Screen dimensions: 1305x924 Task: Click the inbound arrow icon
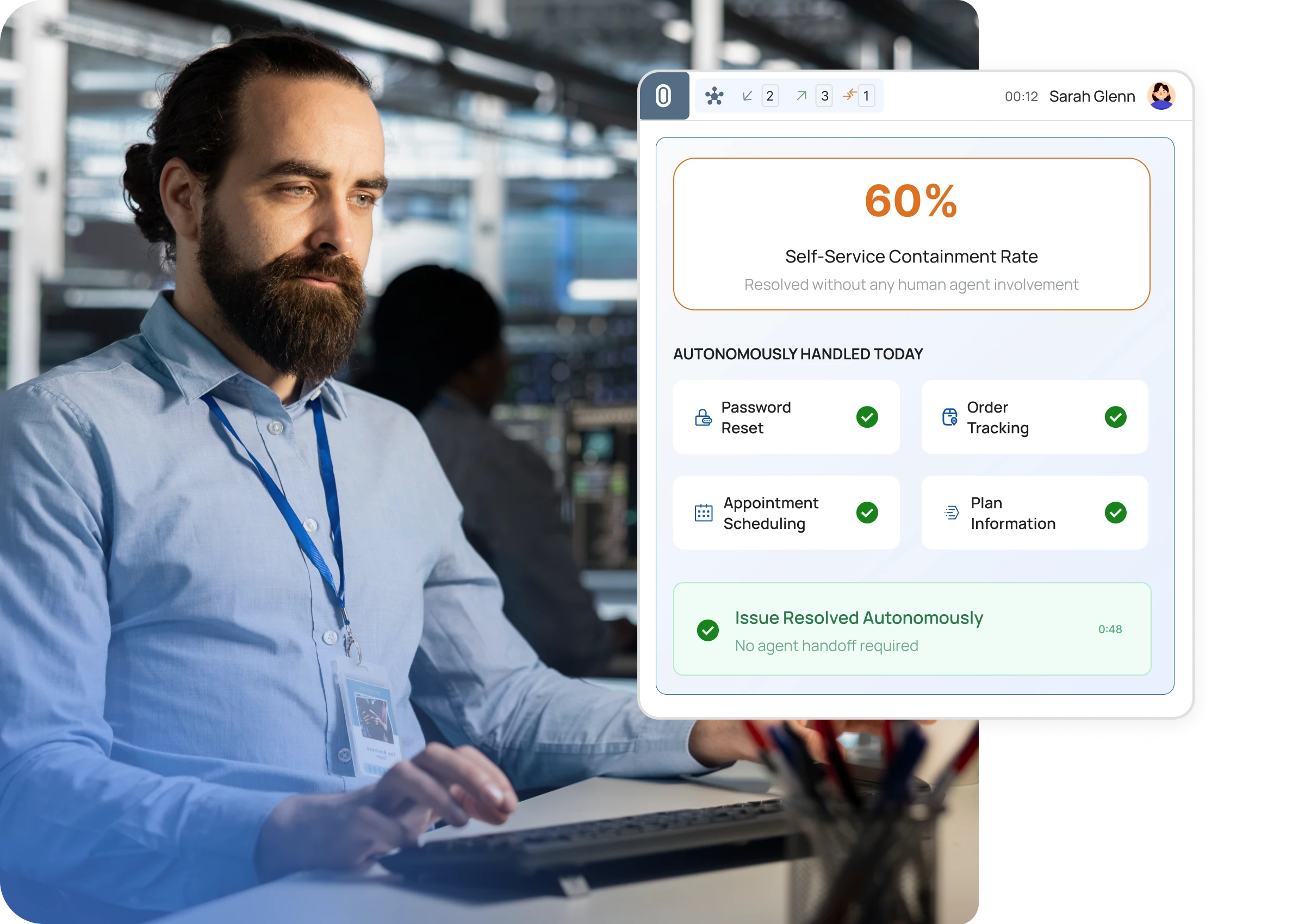point(747,96)
